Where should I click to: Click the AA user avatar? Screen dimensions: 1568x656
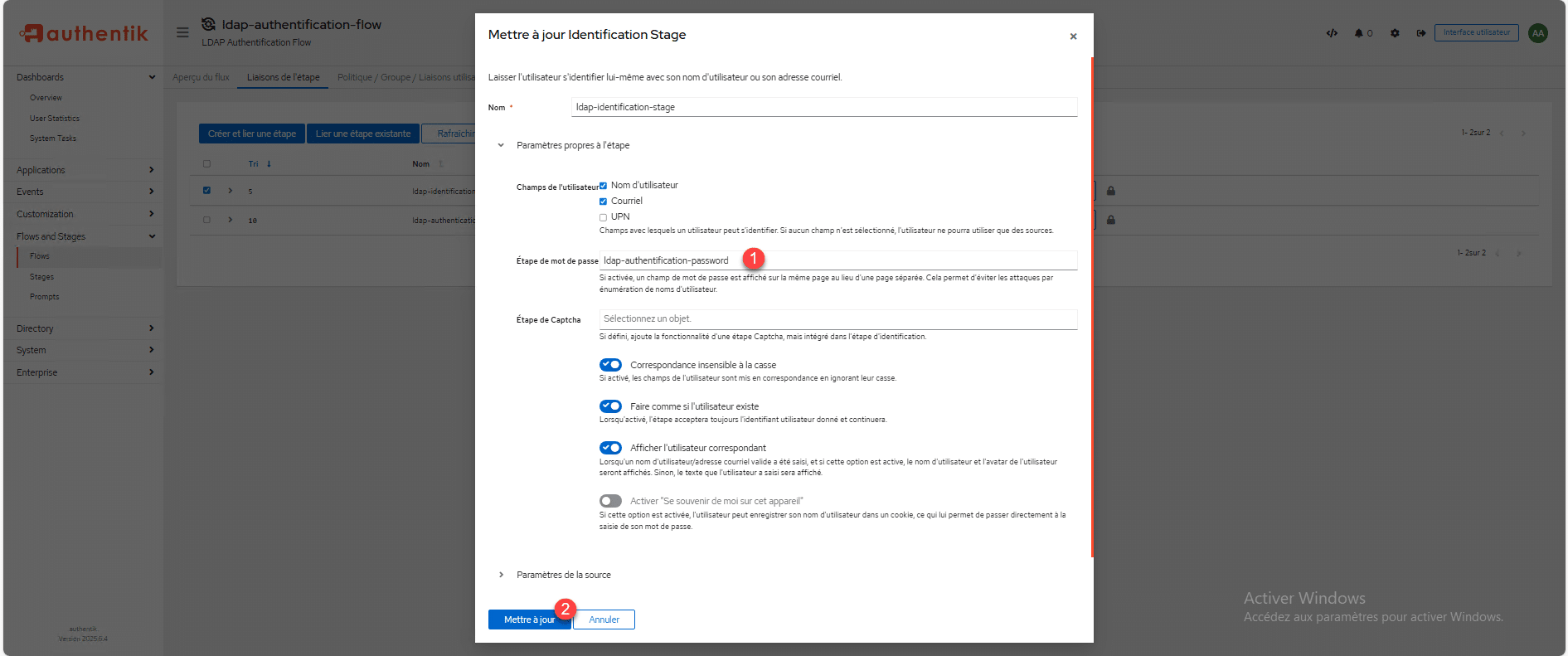coord(1538,33)
